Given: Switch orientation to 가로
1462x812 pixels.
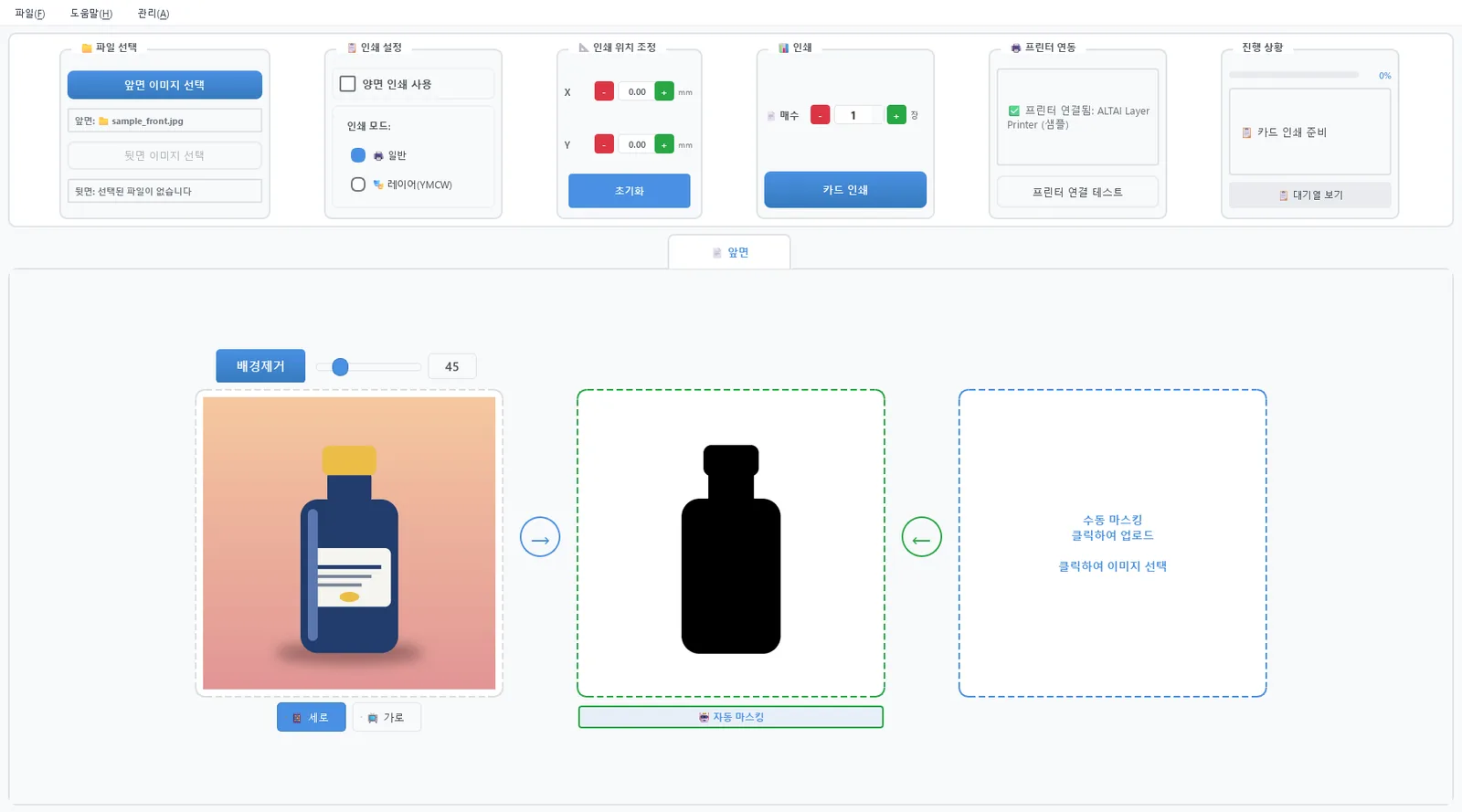Looking at the screenshot, I should point(387,717).
